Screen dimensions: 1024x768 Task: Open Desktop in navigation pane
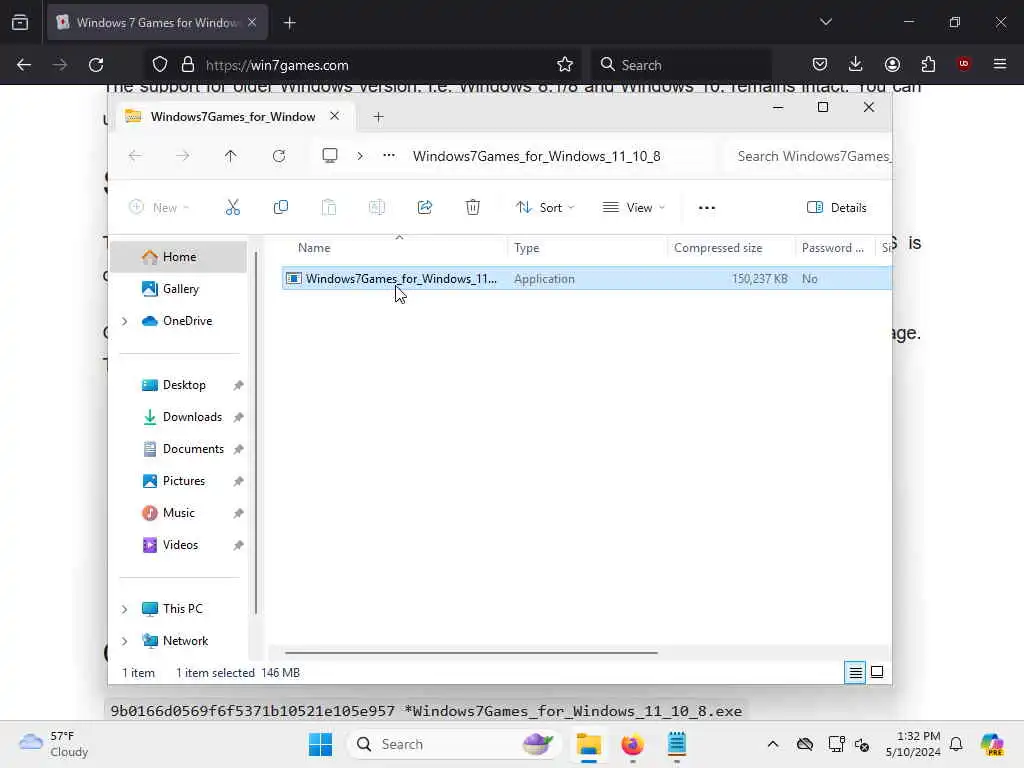click(x=178, y=385)
